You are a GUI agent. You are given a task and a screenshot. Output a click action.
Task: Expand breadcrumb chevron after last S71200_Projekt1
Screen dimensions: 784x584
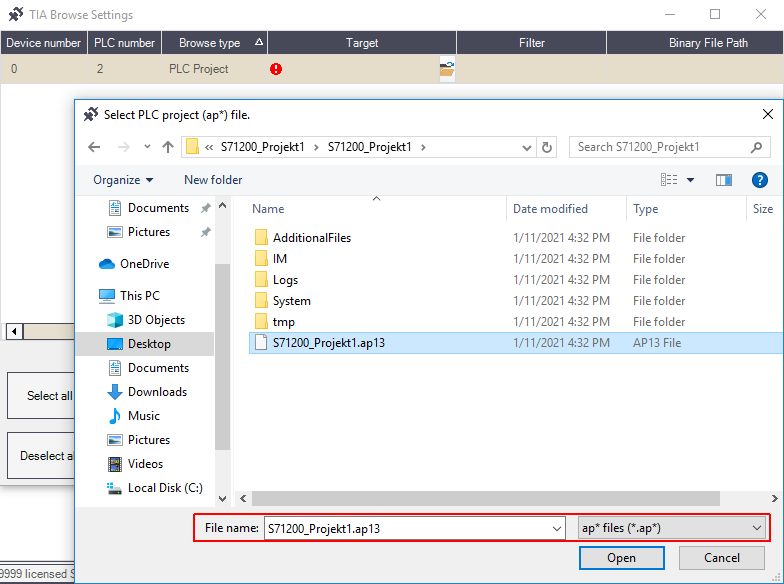[x=424, y=147]
